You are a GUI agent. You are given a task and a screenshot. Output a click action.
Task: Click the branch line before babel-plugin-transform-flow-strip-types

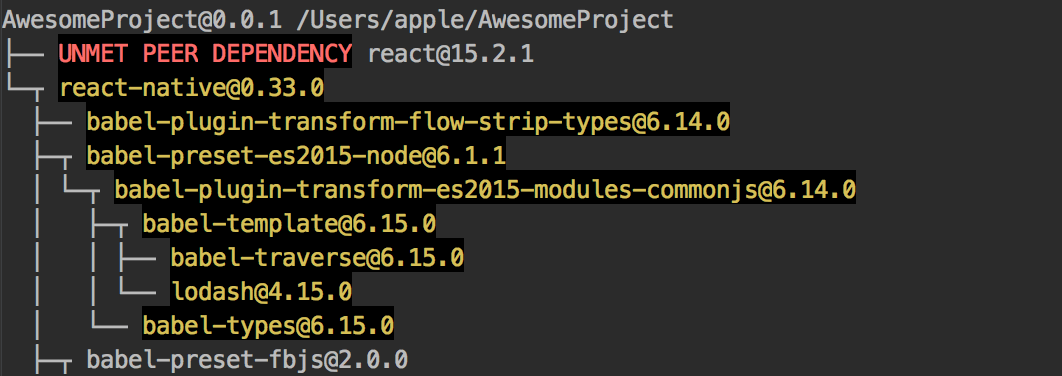pyautogui.click(x=53, y=122)
